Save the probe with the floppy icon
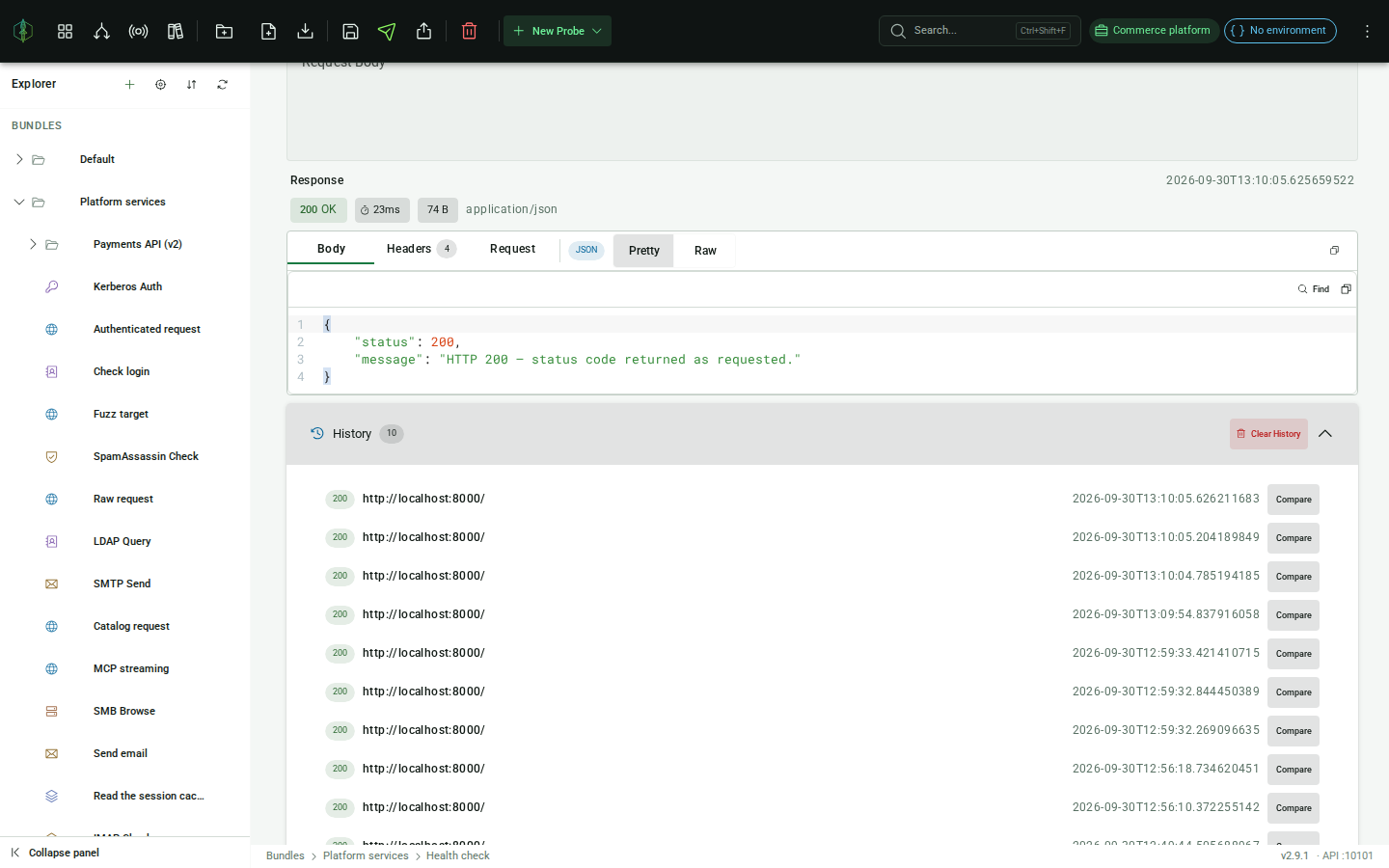The width and height of the screenshot is (1389, 868). coord(350,31)
